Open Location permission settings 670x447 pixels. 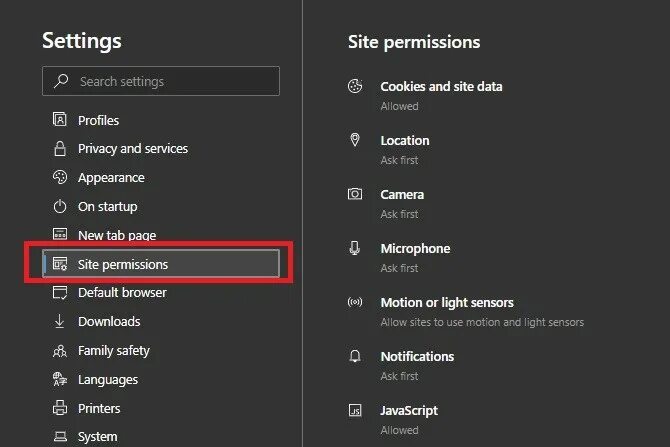404,141
